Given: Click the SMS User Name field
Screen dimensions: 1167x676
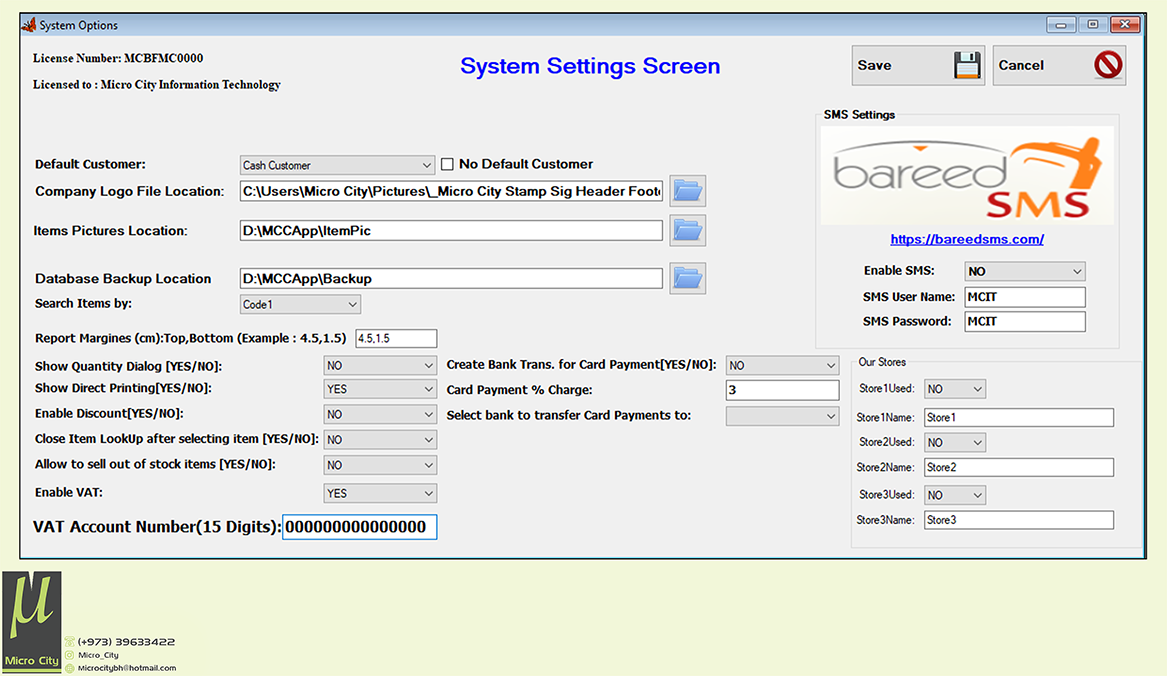Looking at the screenshot, I should click(1025, 297).
